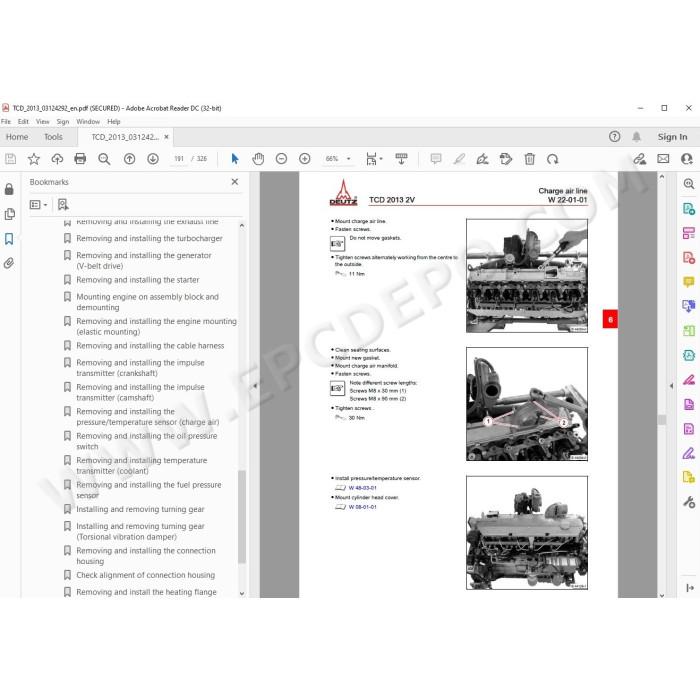Select the highlight text tool
The height and width of the screenshot is (700, 700).
(x=459, y=159)
